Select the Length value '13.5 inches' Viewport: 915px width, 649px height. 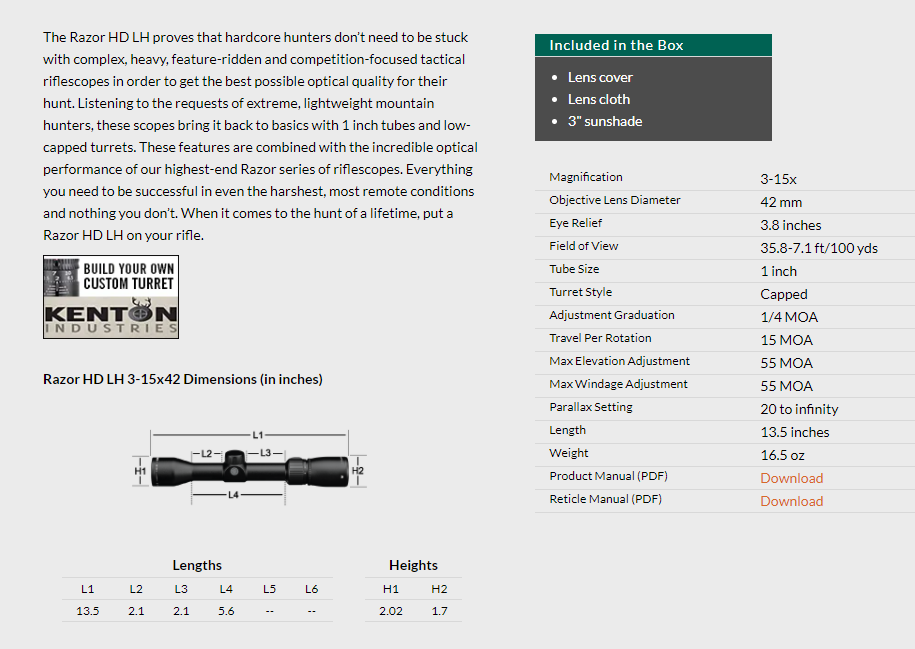click(794, 432)
